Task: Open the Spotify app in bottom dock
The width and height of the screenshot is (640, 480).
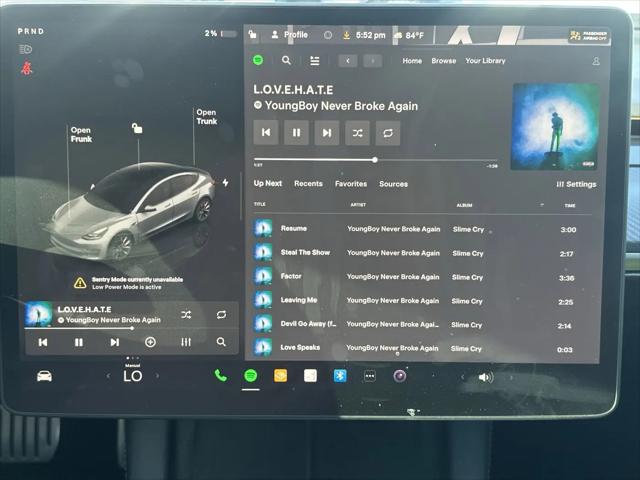Action: tap(251, 376)
